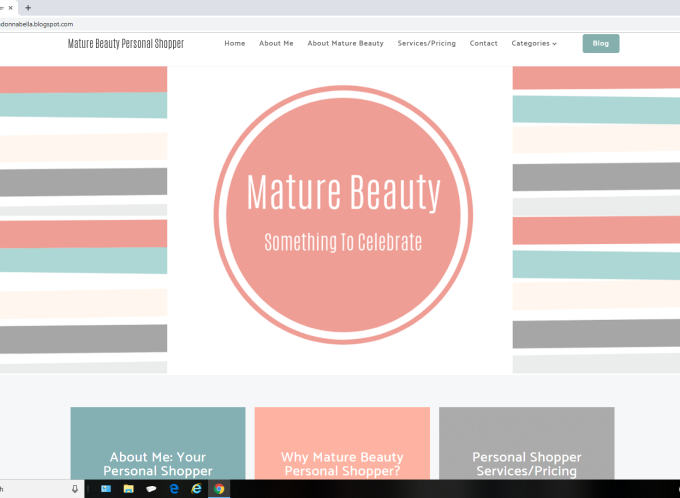Click the Mature Beauty Personal Shopper site title

pos(126,43)
